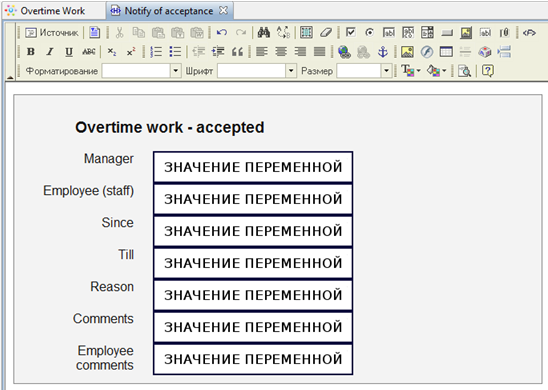Expand the Форматирование dropdown
Image resolution: width=548 pixels, height=390 pixels.
[x=175, y=71]
